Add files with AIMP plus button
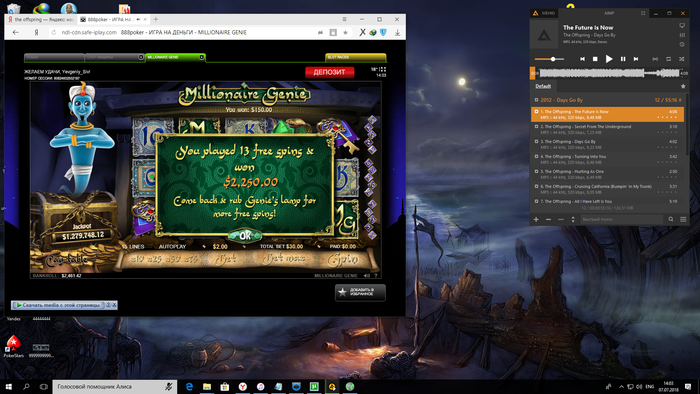The width and height of the screenshot is (700, 394). pos(536,220)
